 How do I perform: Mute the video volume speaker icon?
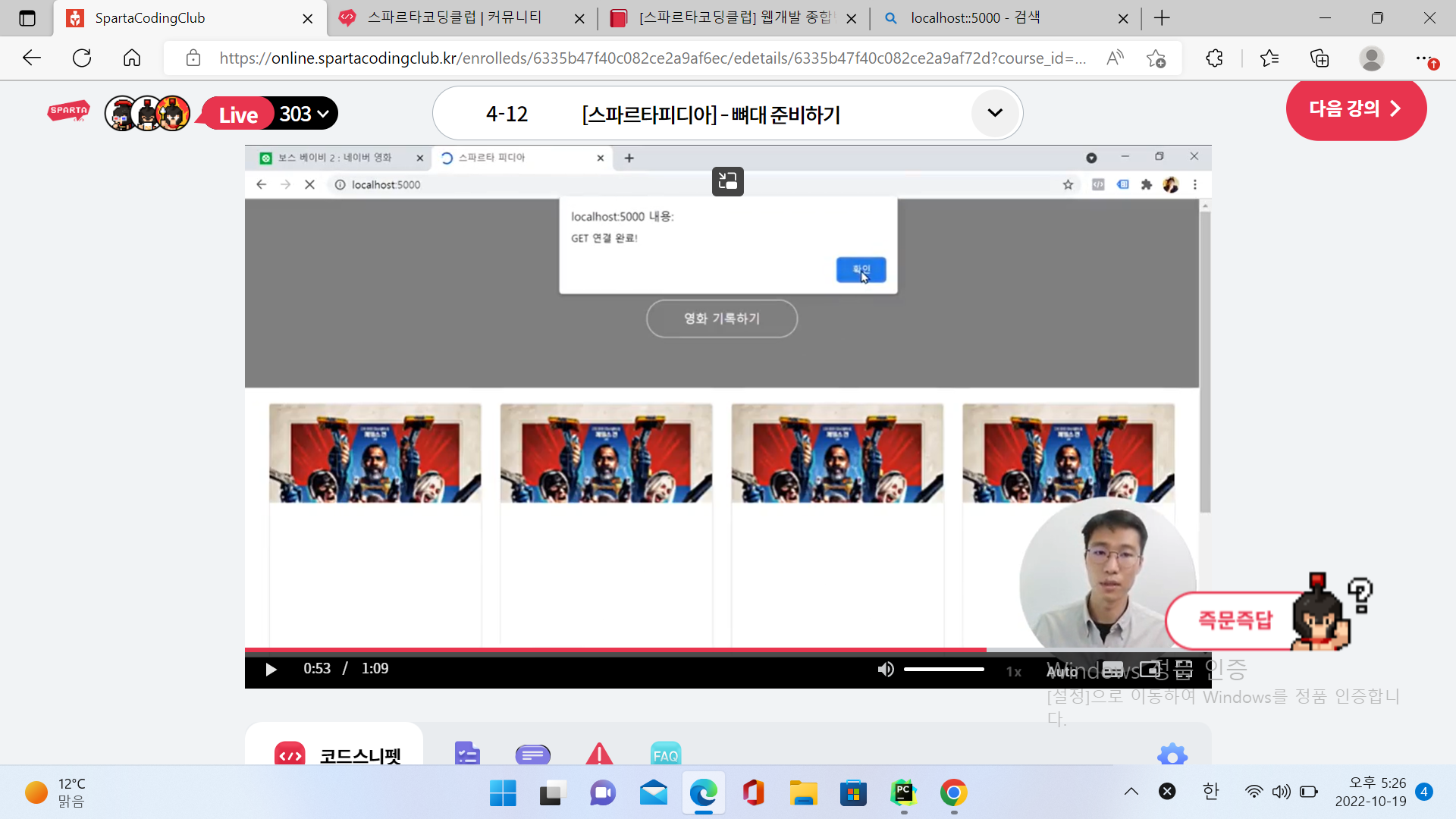pos(885,669)
